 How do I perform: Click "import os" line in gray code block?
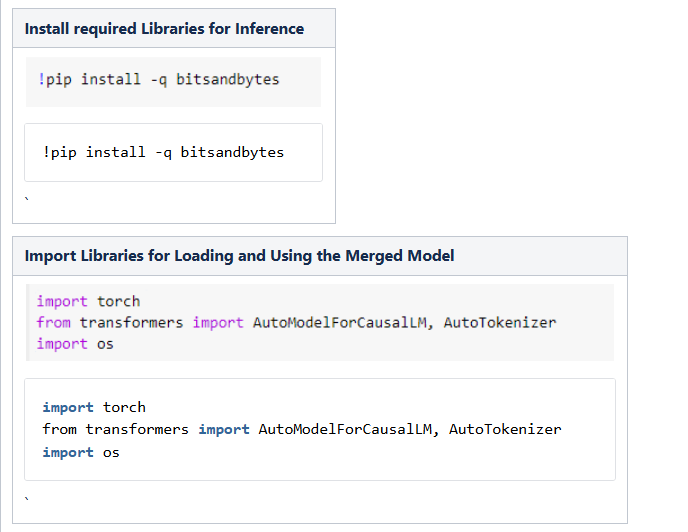(x=75, y=344)
